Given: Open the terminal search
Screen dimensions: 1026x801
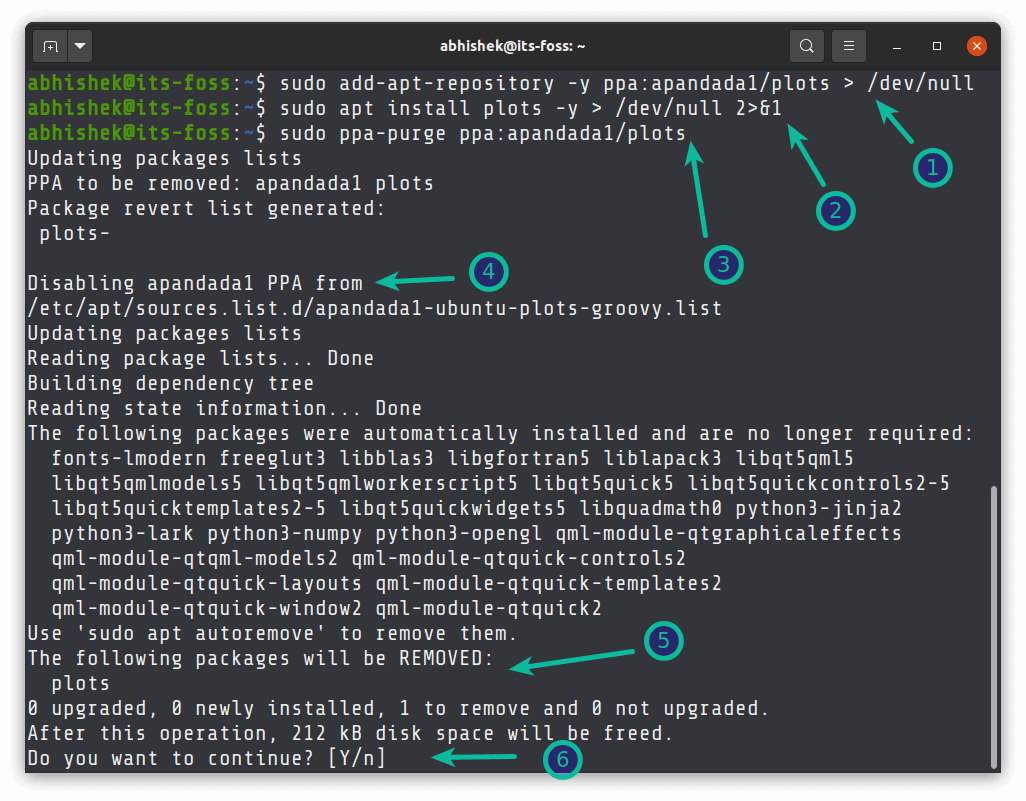Looking at the screenshot, I should point(807,46).
